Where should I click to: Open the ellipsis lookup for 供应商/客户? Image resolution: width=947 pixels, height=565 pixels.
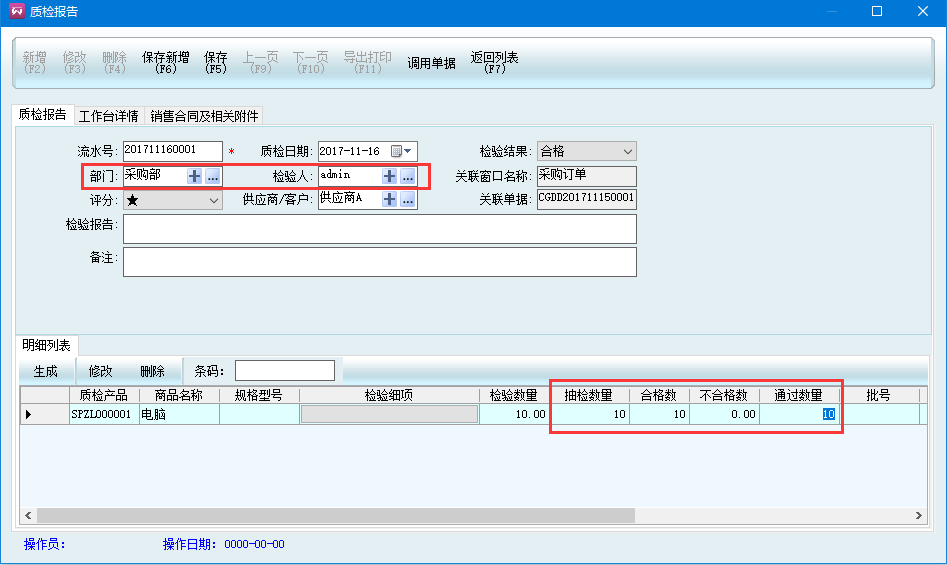(408, 199)
